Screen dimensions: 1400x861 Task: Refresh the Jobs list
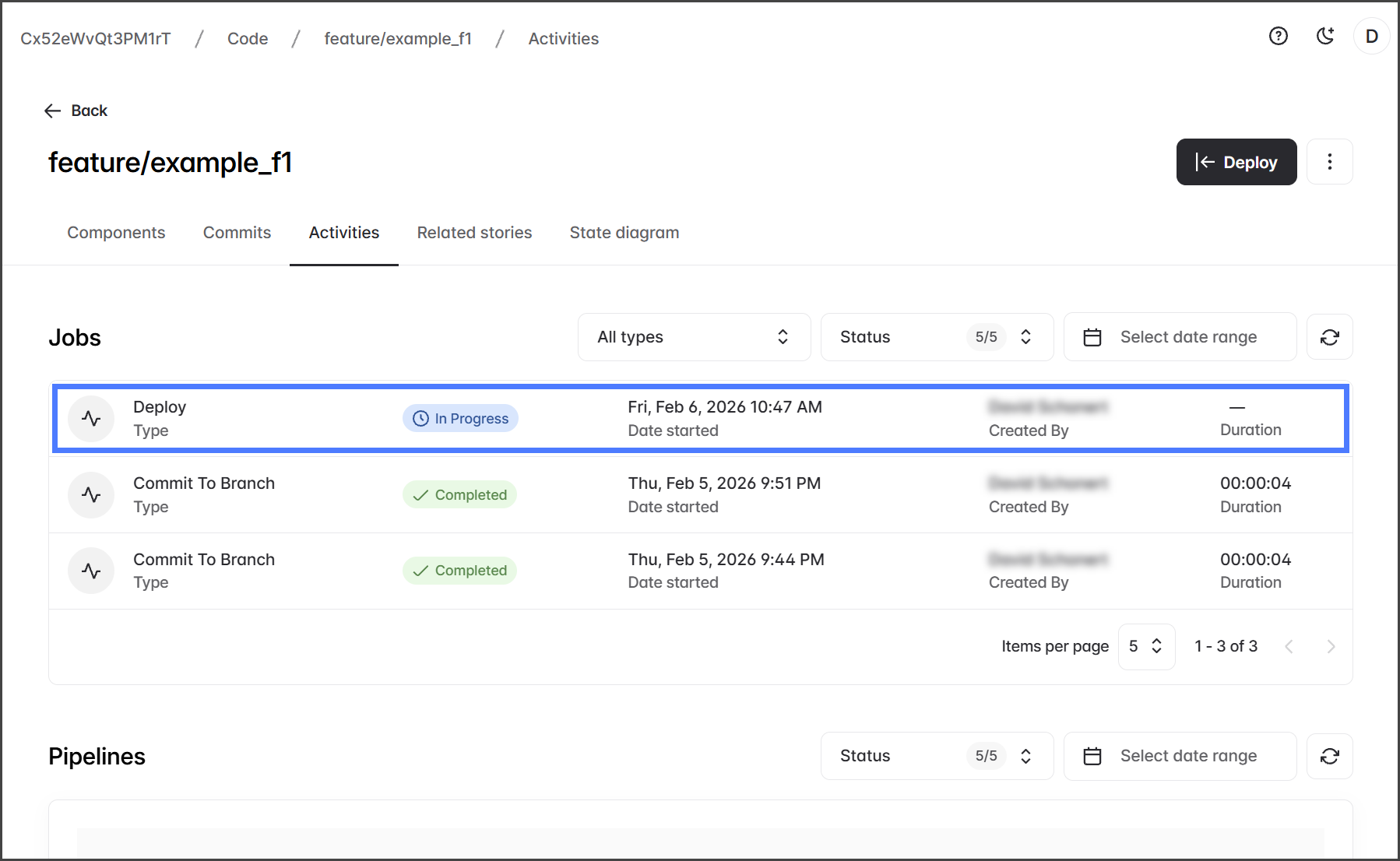coord(1329,337)
